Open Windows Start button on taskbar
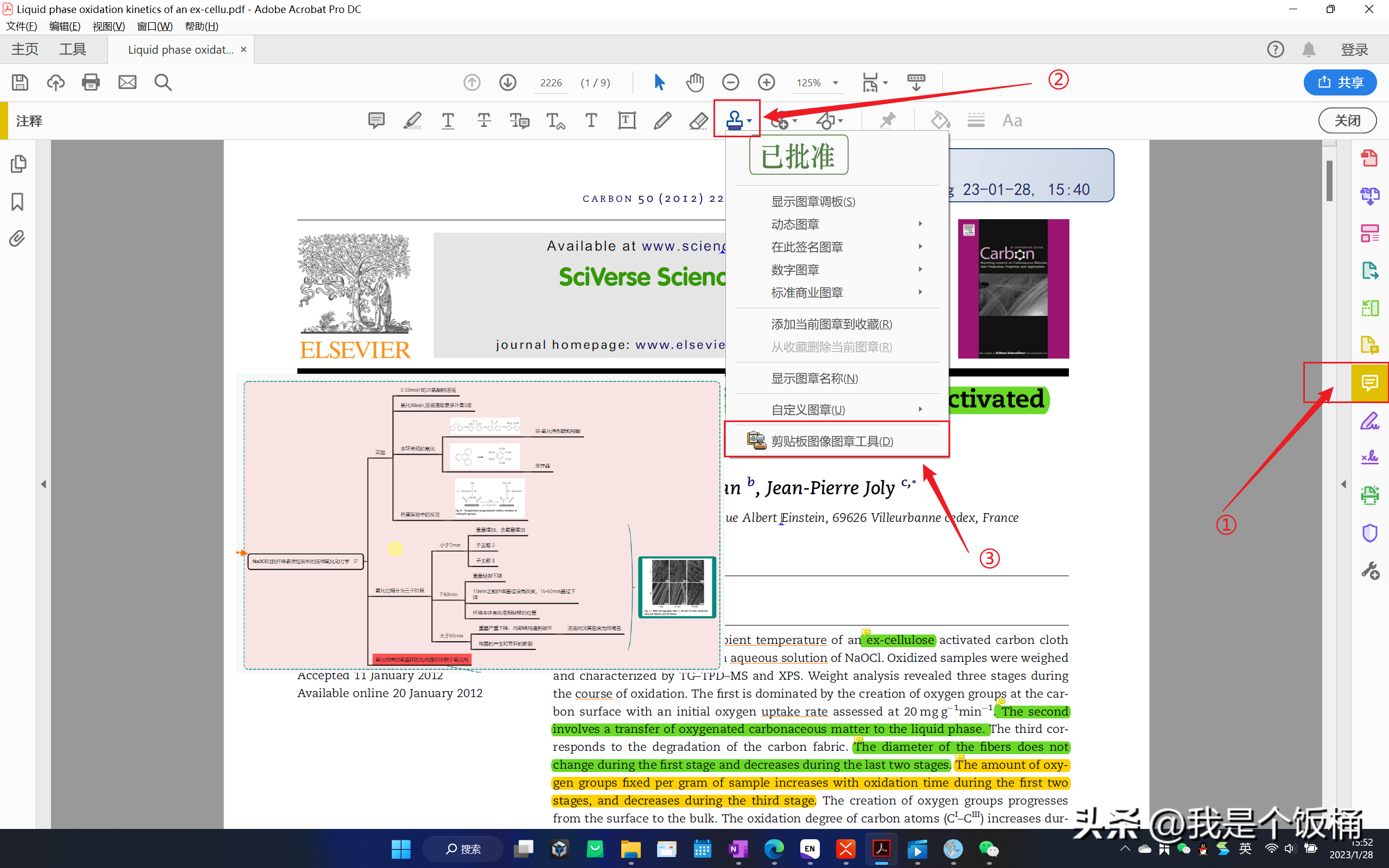 400,848
